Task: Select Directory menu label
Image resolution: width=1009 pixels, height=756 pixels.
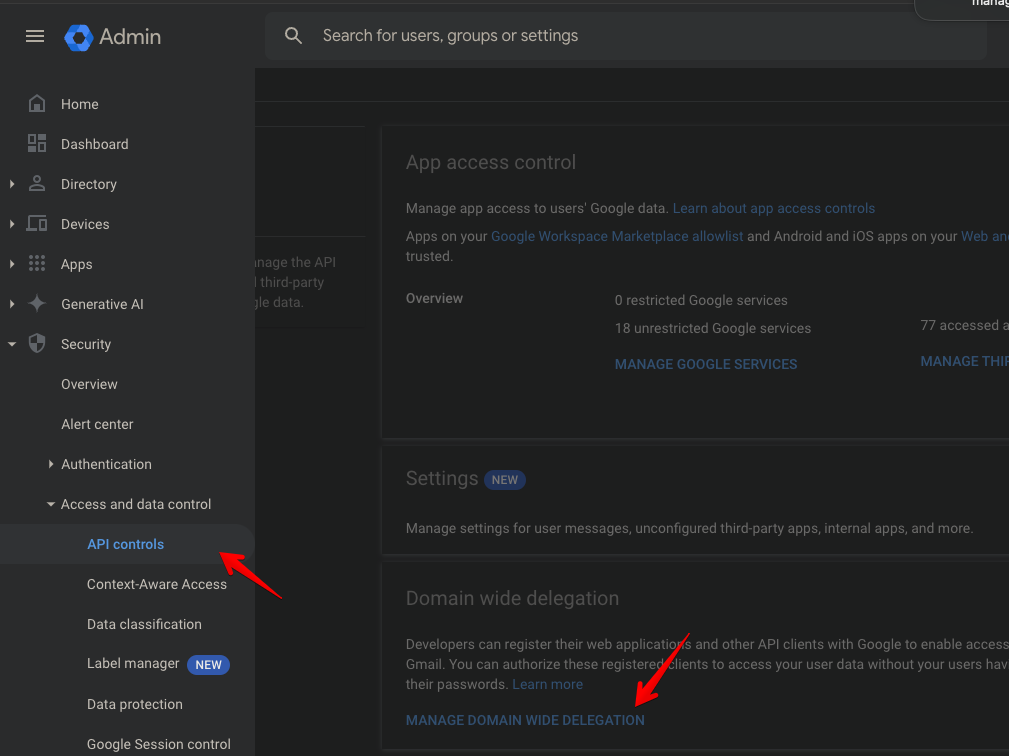Action: click(89, 184)
